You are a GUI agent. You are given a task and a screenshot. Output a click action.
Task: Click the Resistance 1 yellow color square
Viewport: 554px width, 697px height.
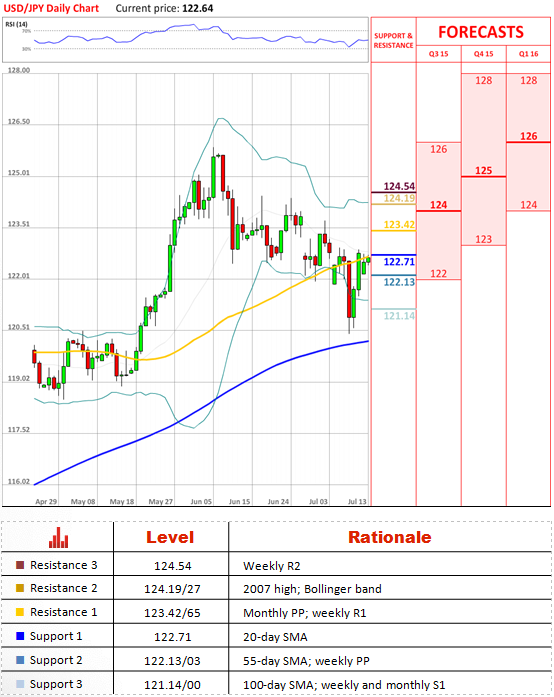[20, 612]
